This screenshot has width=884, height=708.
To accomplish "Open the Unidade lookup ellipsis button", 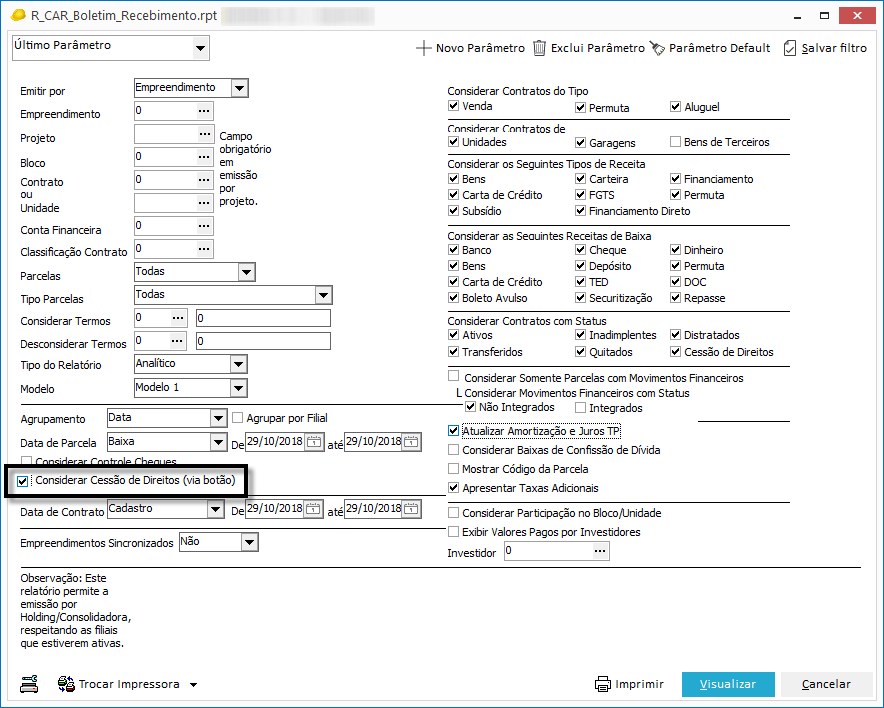I will pyautogui.click(x=204, y=203).
